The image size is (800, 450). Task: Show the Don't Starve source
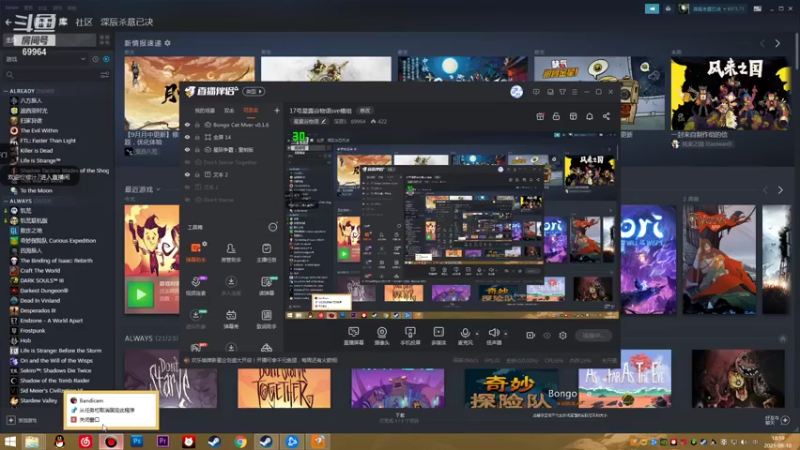point(187,199)
